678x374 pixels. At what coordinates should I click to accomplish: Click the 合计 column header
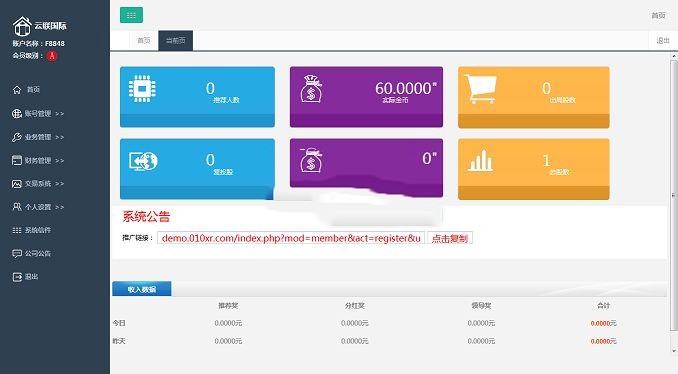(603, 306)
